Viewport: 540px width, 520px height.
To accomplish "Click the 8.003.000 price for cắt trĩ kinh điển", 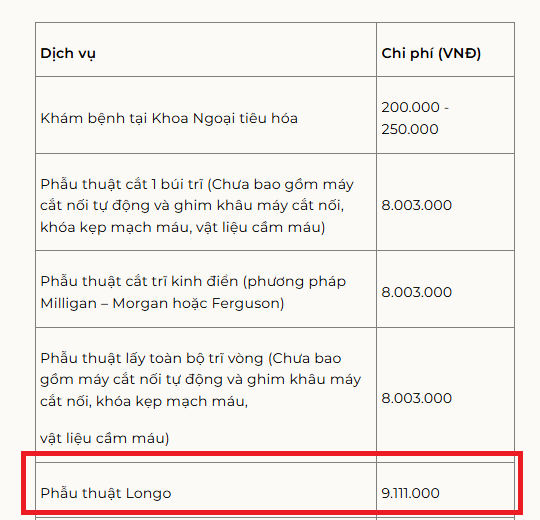I will (x=416, y=292).
